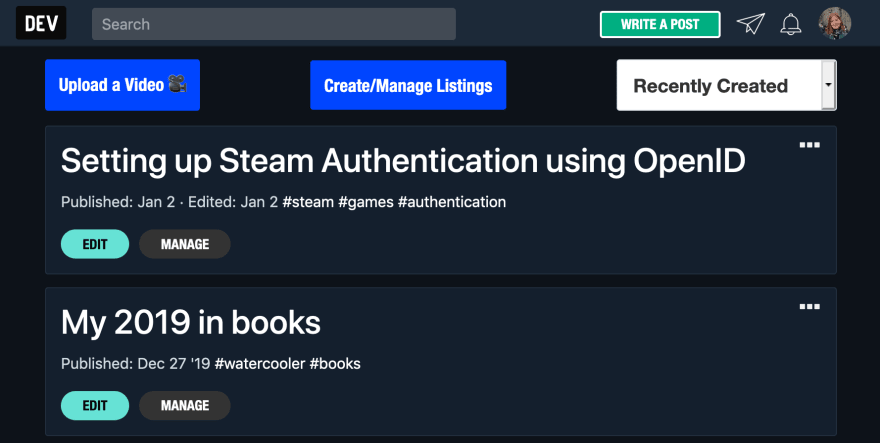Screen dimensions: 880x443
Task: Manage the Steam Authentication post
Action: click(x=185, y=244)
